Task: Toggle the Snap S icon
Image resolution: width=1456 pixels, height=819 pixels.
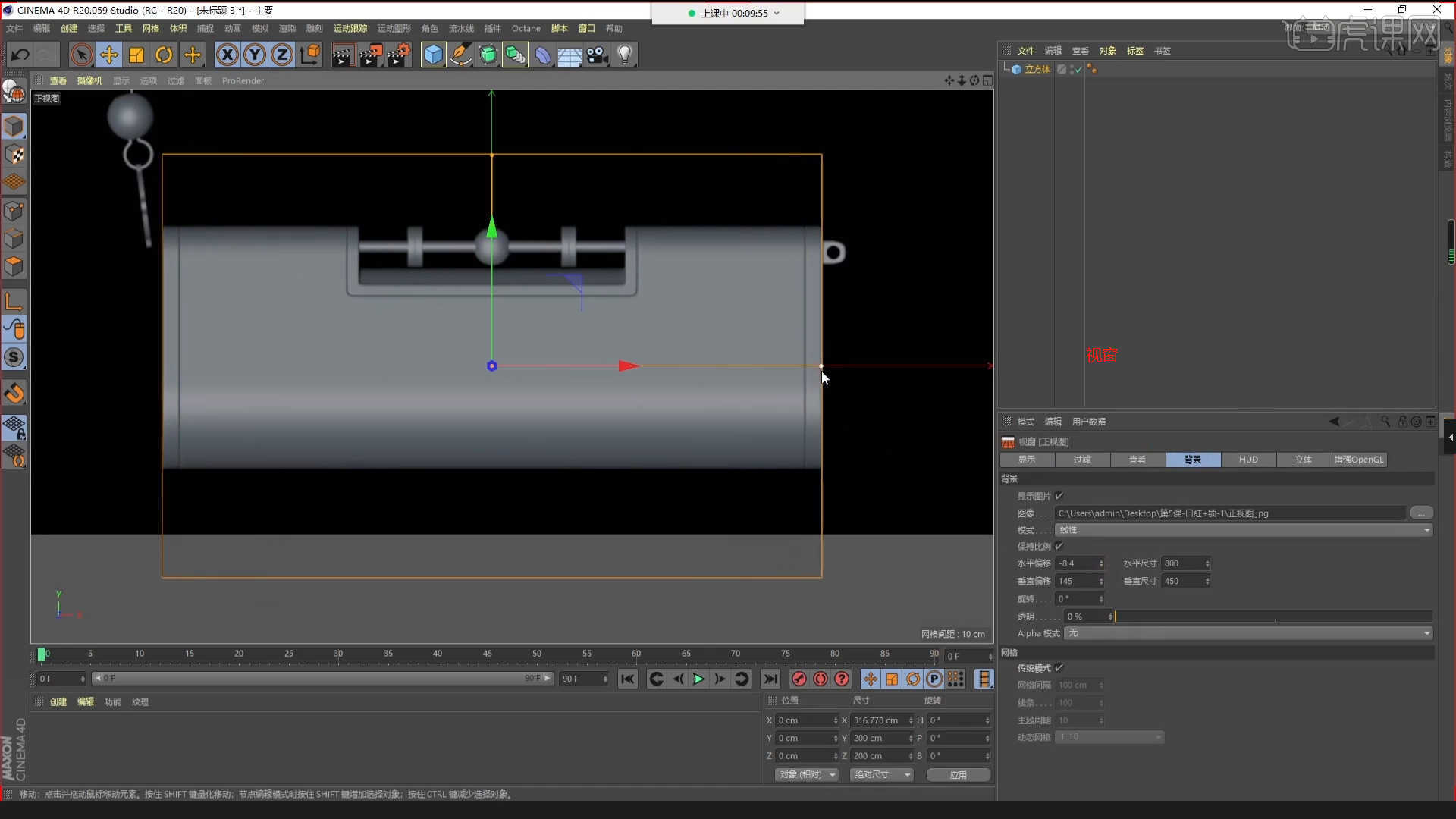Action: [x=14, y=357]
